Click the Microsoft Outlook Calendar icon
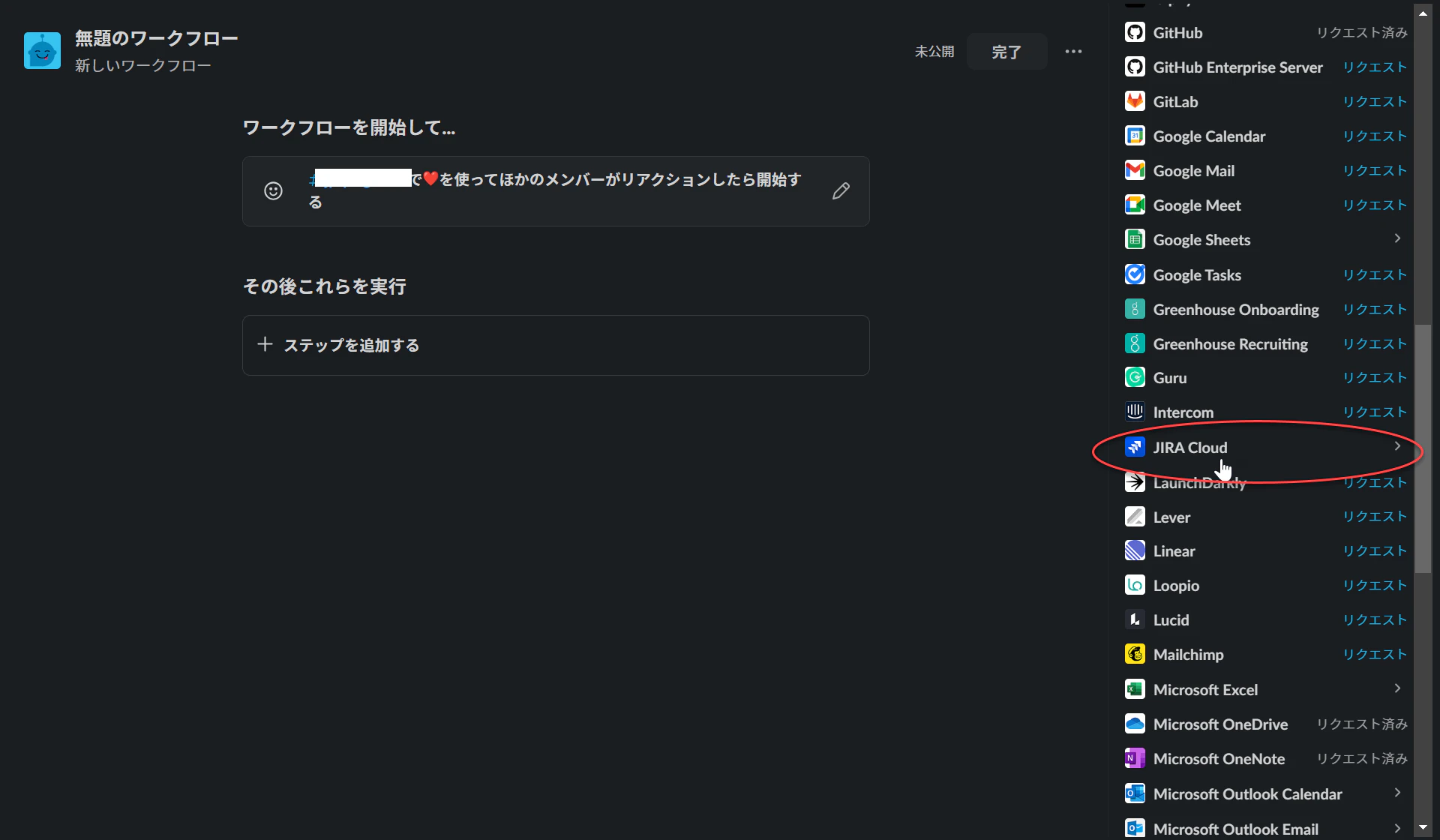 pyautogui.click(x=1135, y=793)
